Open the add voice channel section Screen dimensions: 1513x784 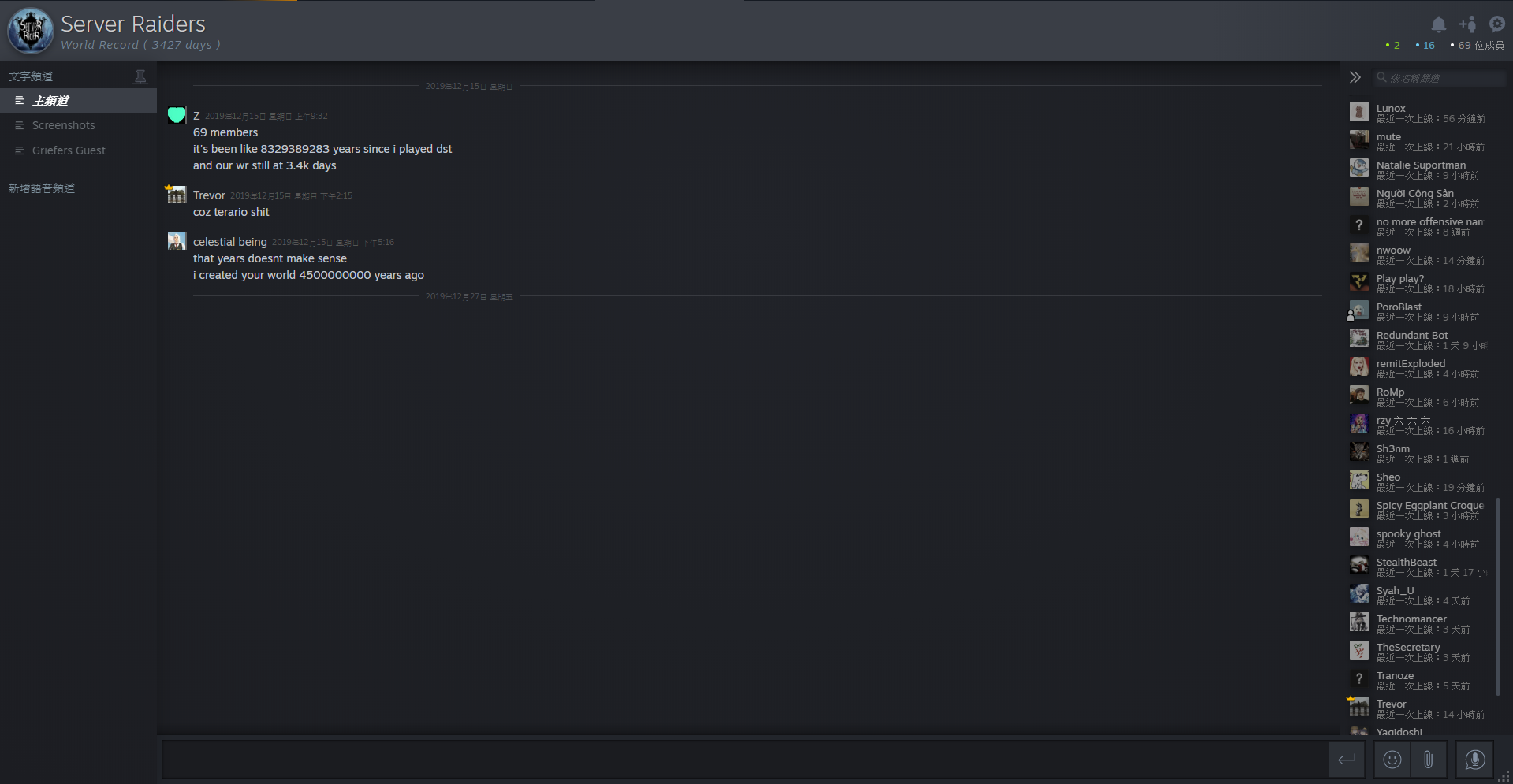(42, 188)
